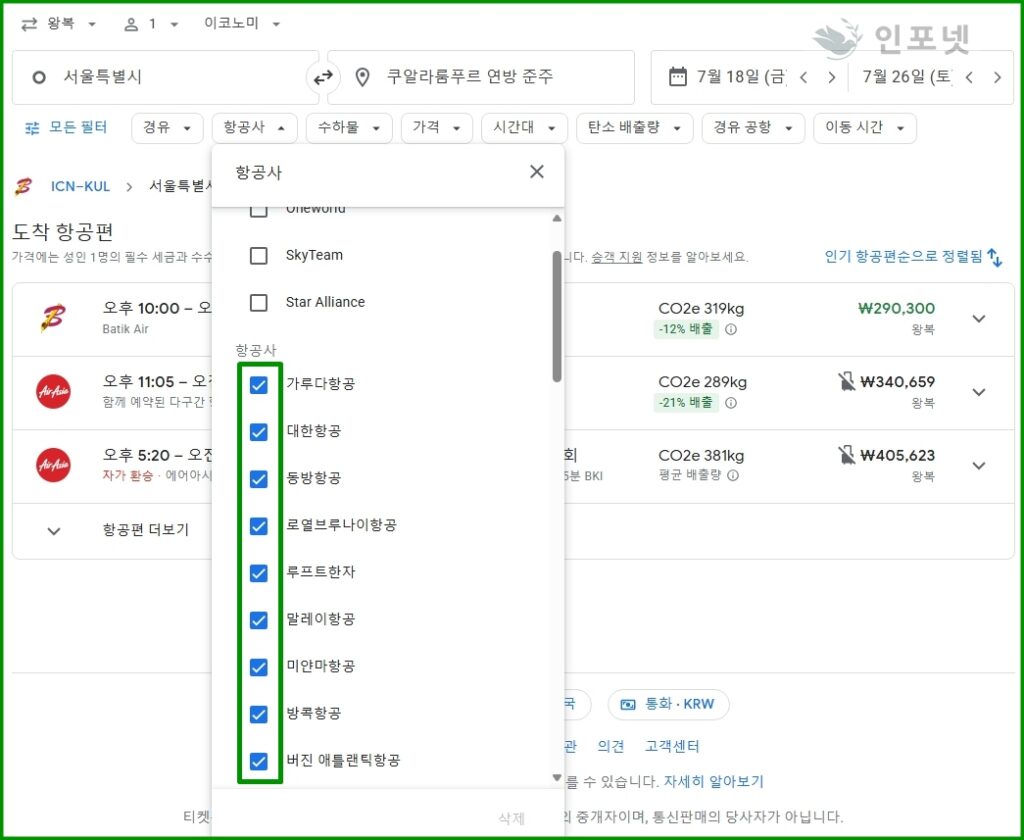Click the scrollbar up arrow in airline list
The height and width of the screenshot is (840, 1024).
tap(557, 218)
